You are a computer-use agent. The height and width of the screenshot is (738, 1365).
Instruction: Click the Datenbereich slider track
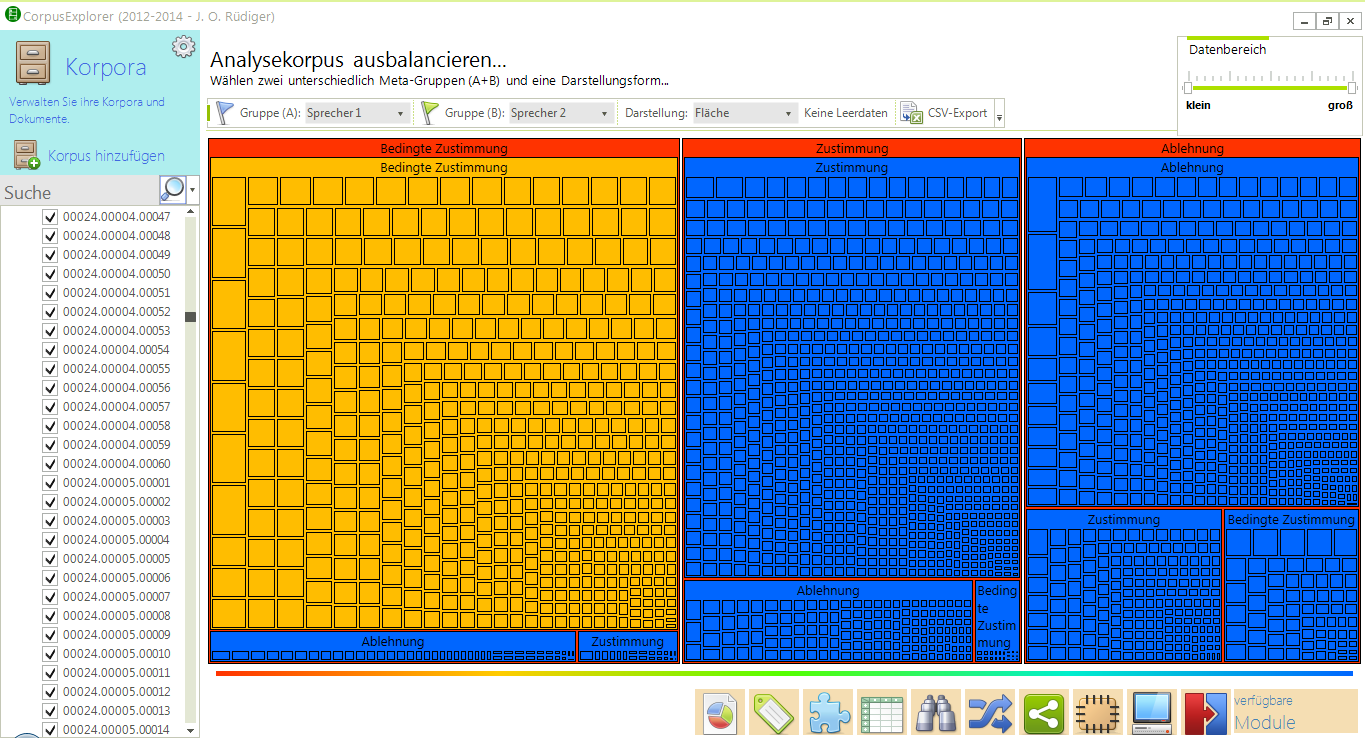[1270, 88]
